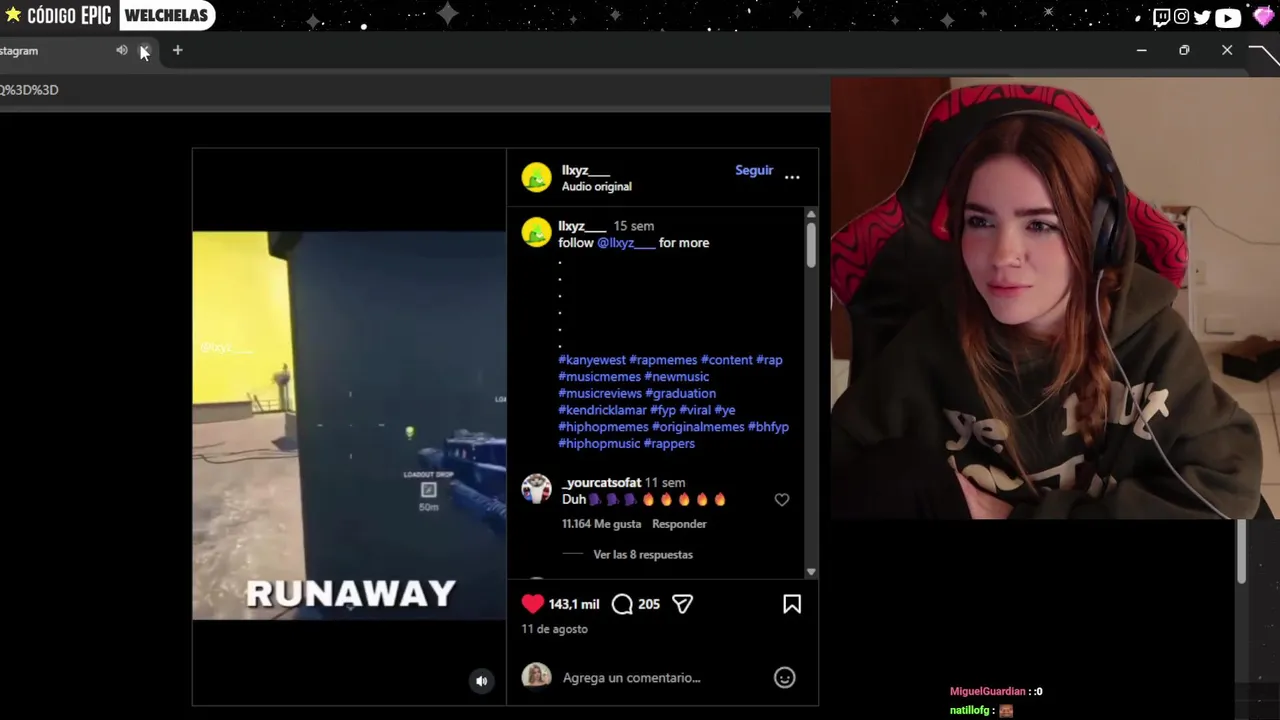Open the #rappers hashtag
Viewport: 1280px width, 720px height.
(x=669, y=444)
